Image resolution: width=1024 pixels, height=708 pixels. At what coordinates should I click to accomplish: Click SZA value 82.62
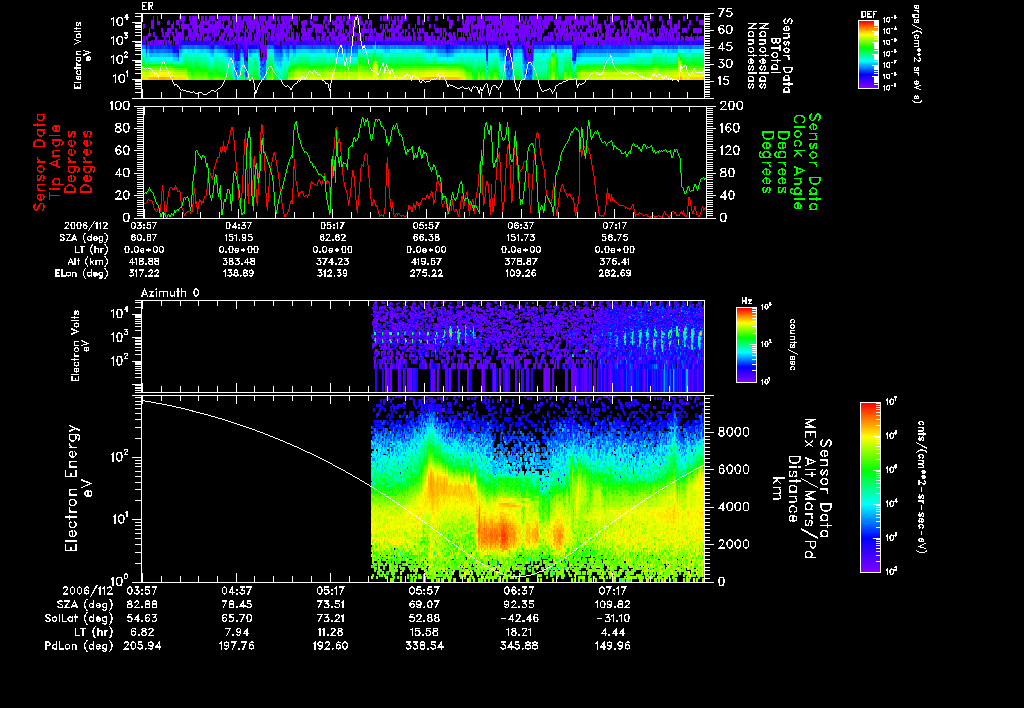[x=332, y=238]
